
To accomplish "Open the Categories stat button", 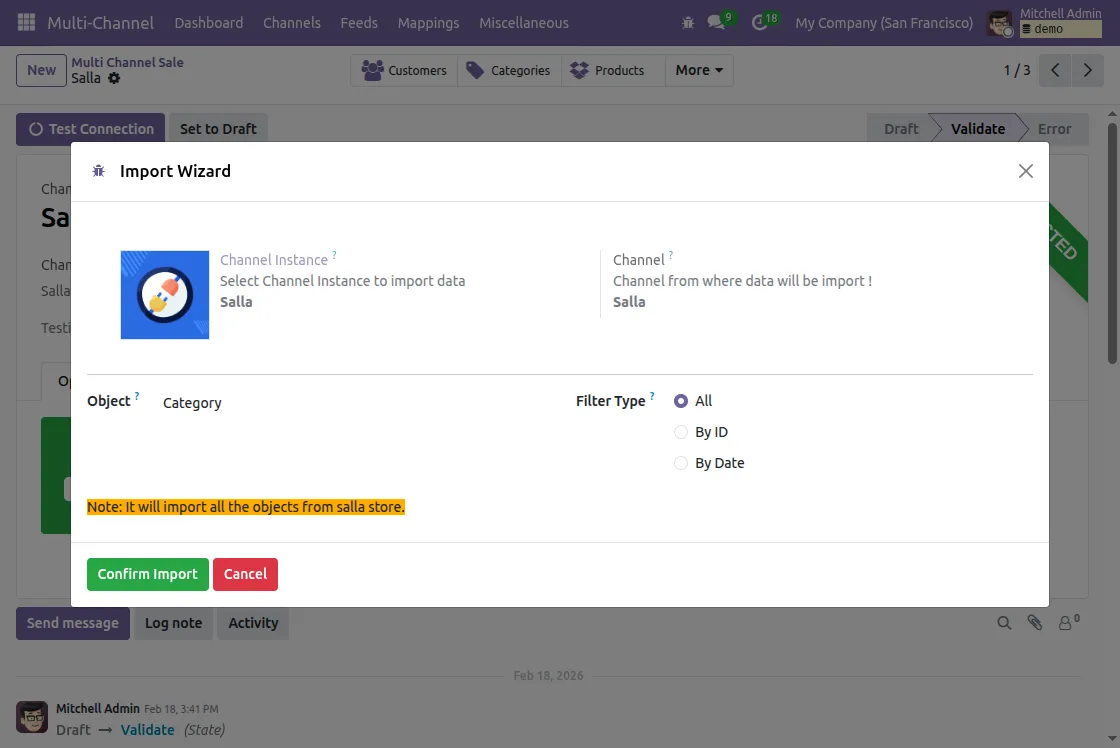I will [x=509, y=70].
